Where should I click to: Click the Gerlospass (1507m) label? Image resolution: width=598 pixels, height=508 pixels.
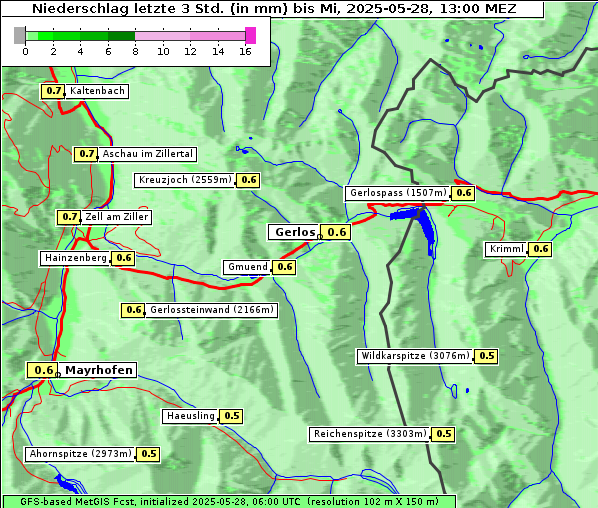coord(397,193)
